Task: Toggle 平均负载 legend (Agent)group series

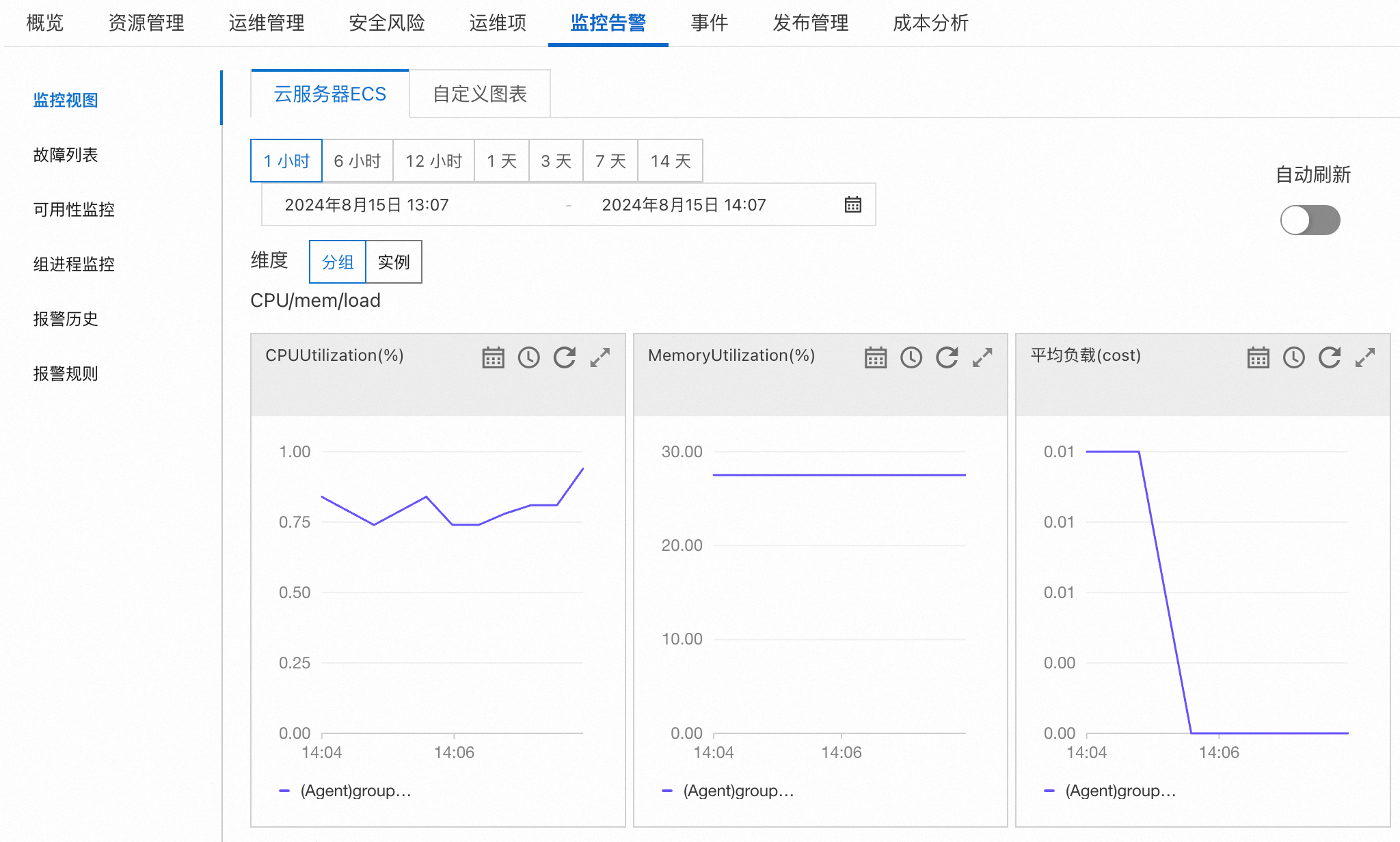Action: point(1111,791)
